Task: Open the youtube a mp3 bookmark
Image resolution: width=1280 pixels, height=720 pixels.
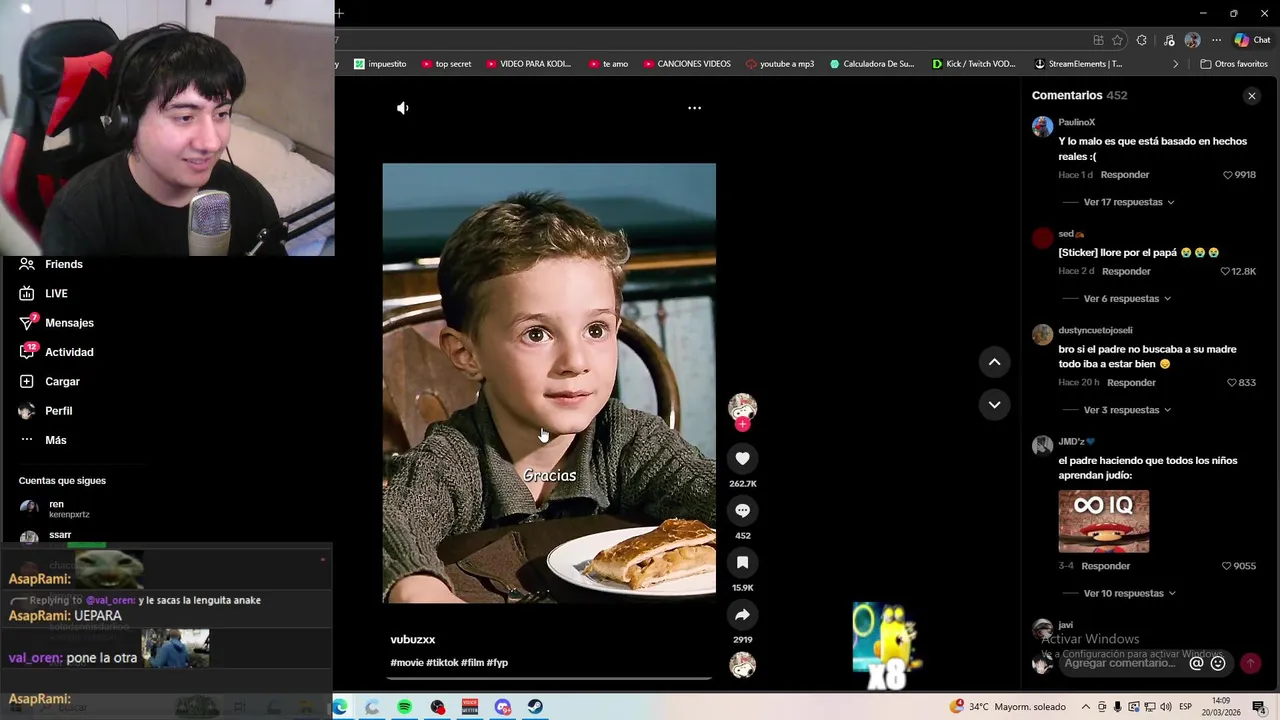Action: [780, 64]
